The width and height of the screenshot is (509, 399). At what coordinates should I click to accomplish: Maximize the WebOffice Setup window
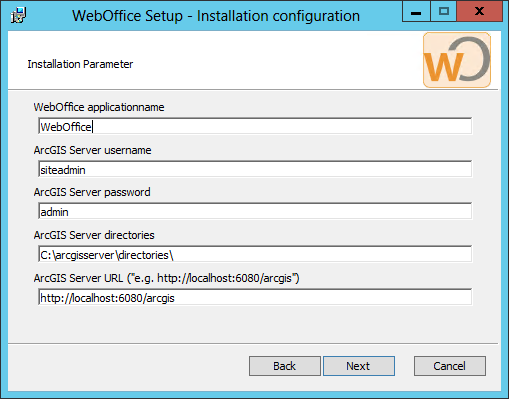click(x=444, y=11)
